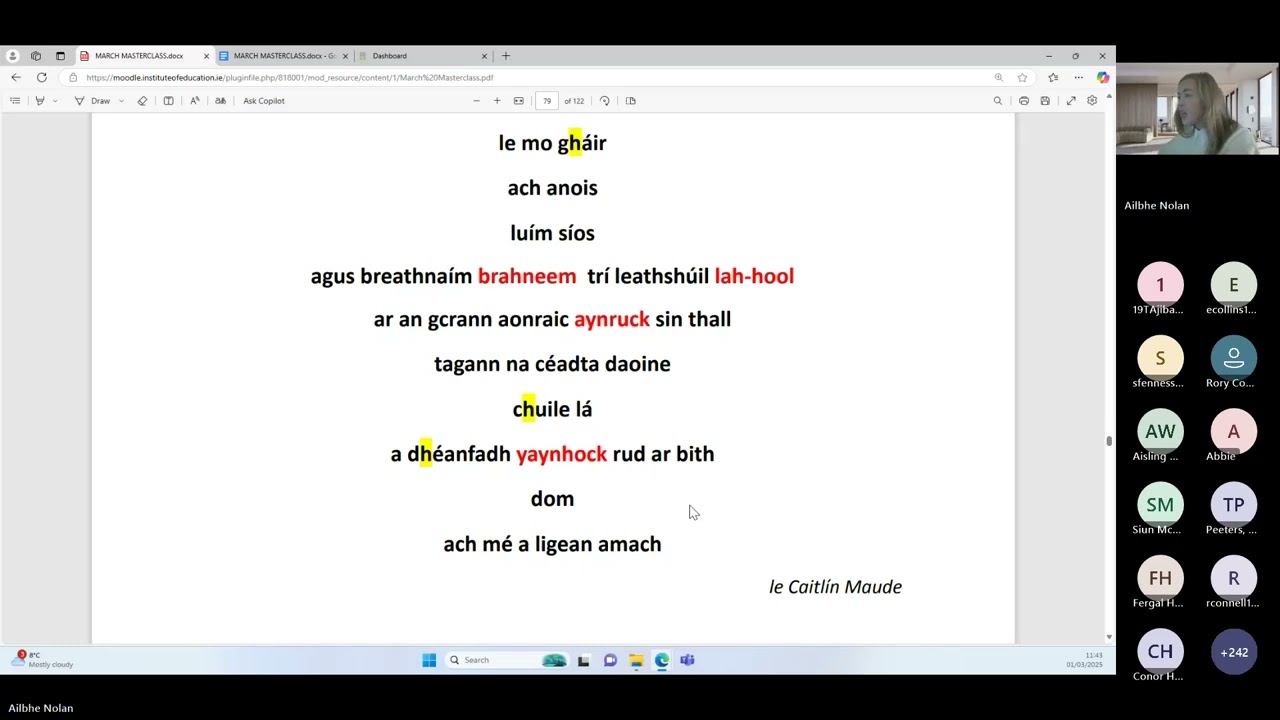Click the "of 122" page count text
1280x720 pixels.
(x=574, y=101)
